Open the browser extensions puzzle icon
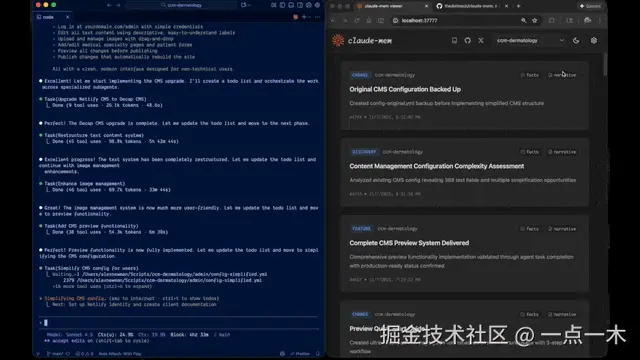The height and width of the screenshot is (360, 640). click(x=551, y=20)
